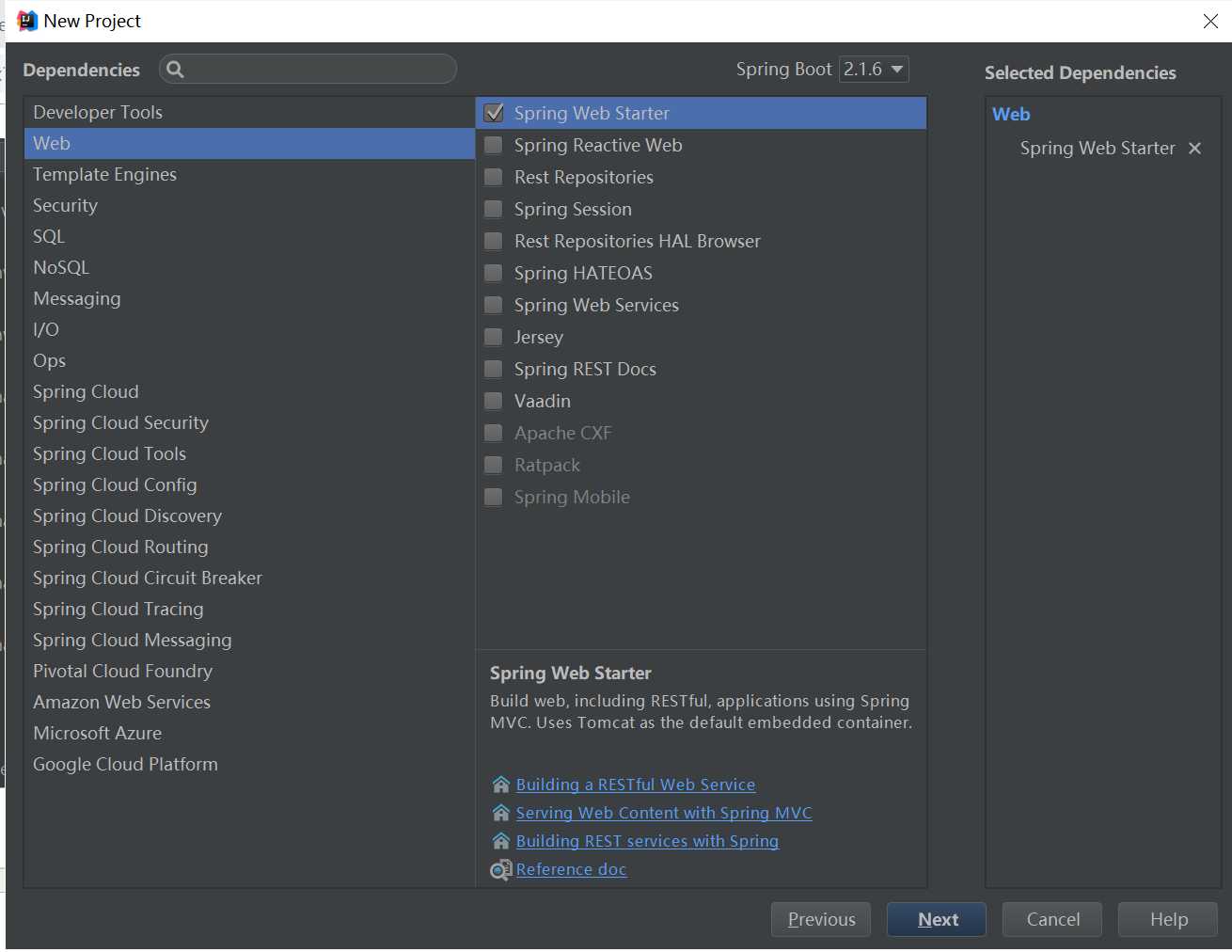
Task: Select Spring Cloud Routing category
Action: [x=249, y=547]
